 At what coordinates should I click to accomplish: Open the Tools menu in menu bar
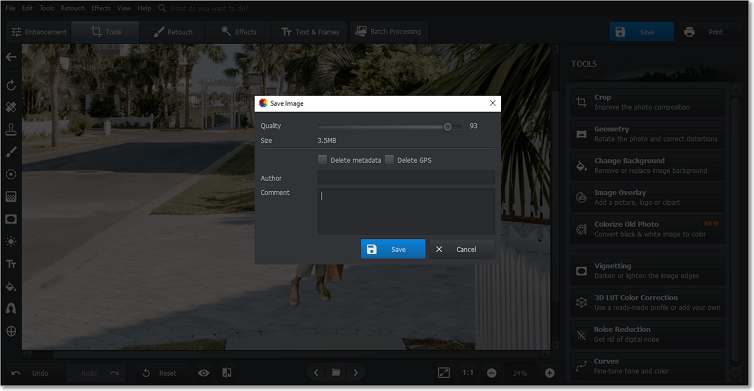point(47,8)
